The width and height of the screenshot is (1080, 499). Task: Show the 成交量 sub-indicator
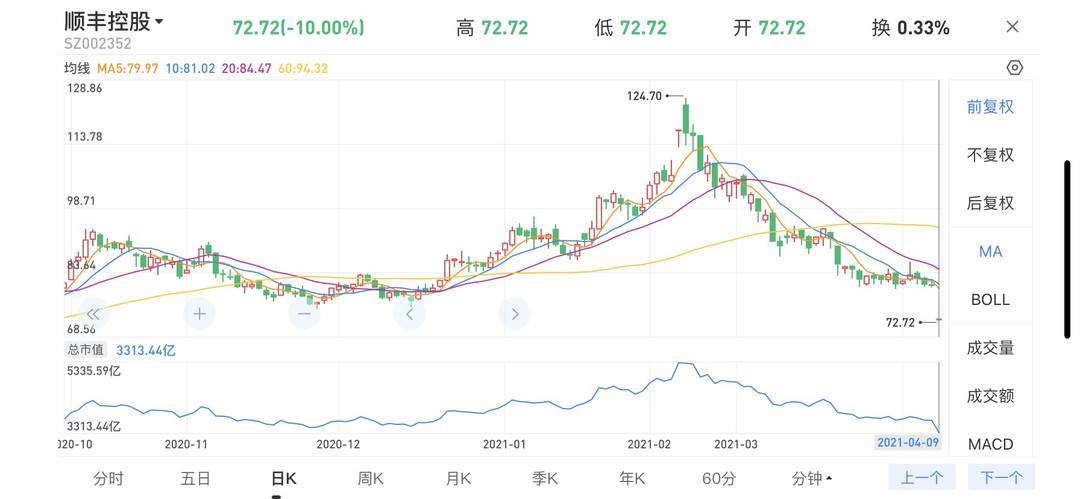(990, 348)
